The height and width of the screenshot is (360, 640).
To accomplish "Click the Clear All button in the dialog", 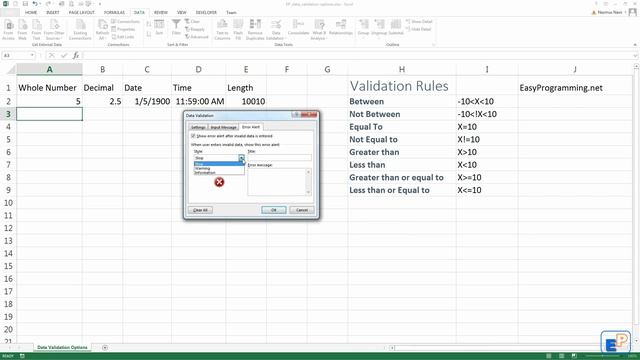I will (200, 210).
